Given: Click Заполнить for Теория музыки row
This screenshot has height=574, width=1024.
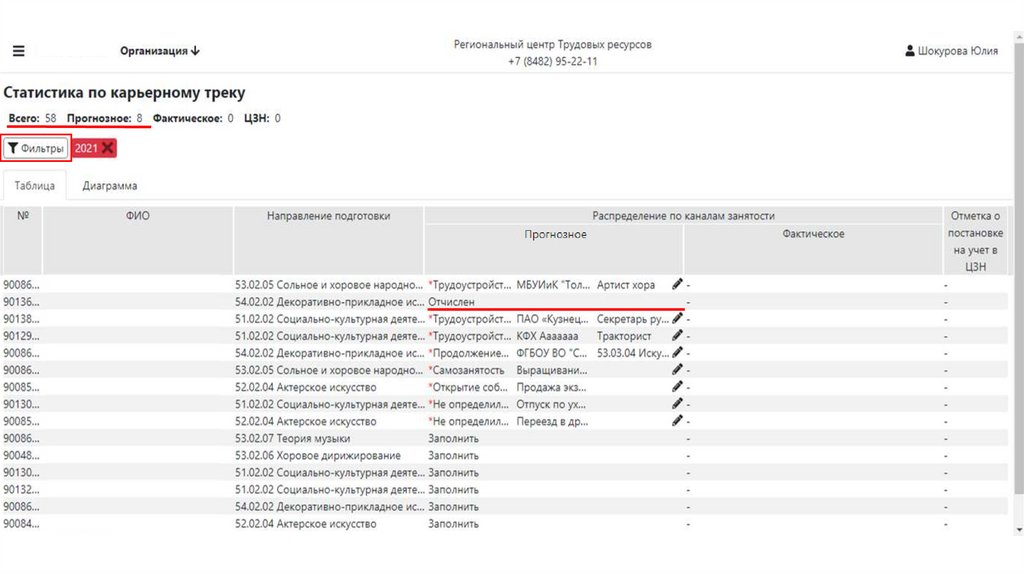Looking at the screenshot, I should [x=454, y=438].
